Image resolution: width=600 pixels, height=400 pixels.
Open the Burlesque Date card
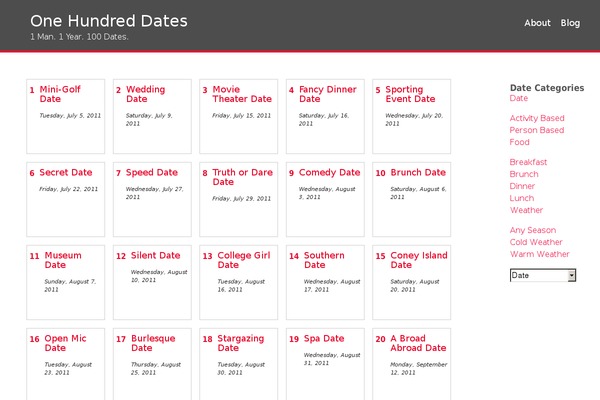coord(153,343)
